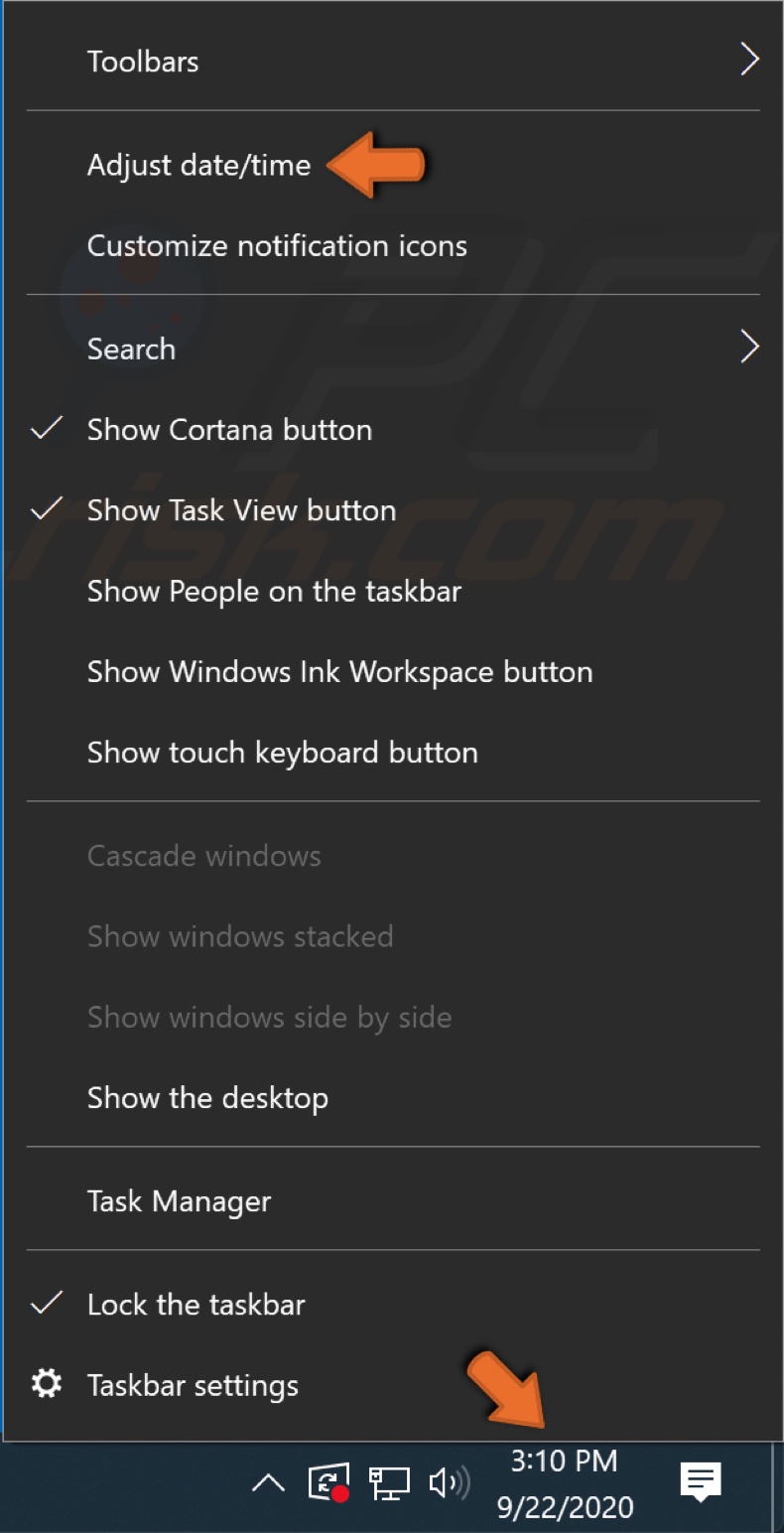Open the Action Center icon

pos(700,1482)
